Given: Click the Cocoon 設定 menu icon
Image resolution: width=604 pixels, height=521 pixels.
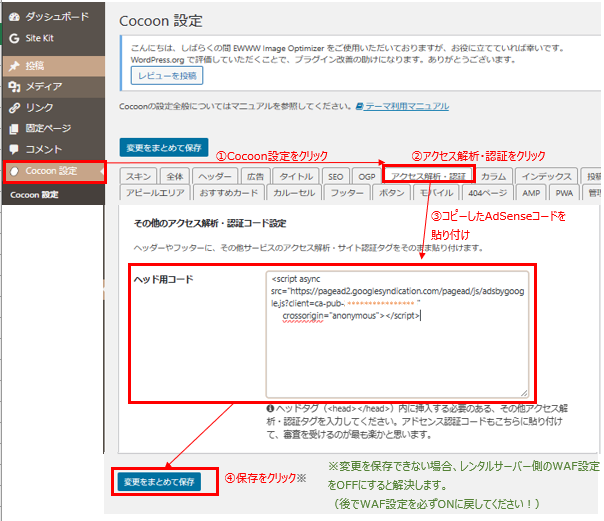Looking at the screenshot, I should (14, 172).
